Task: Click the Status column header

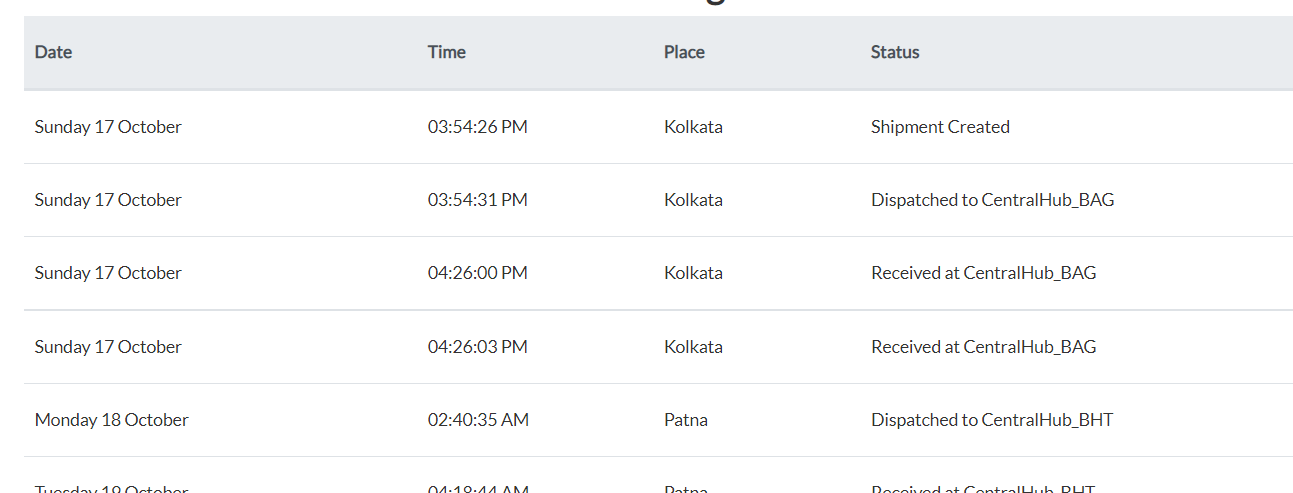Action: tap(895, 52)
